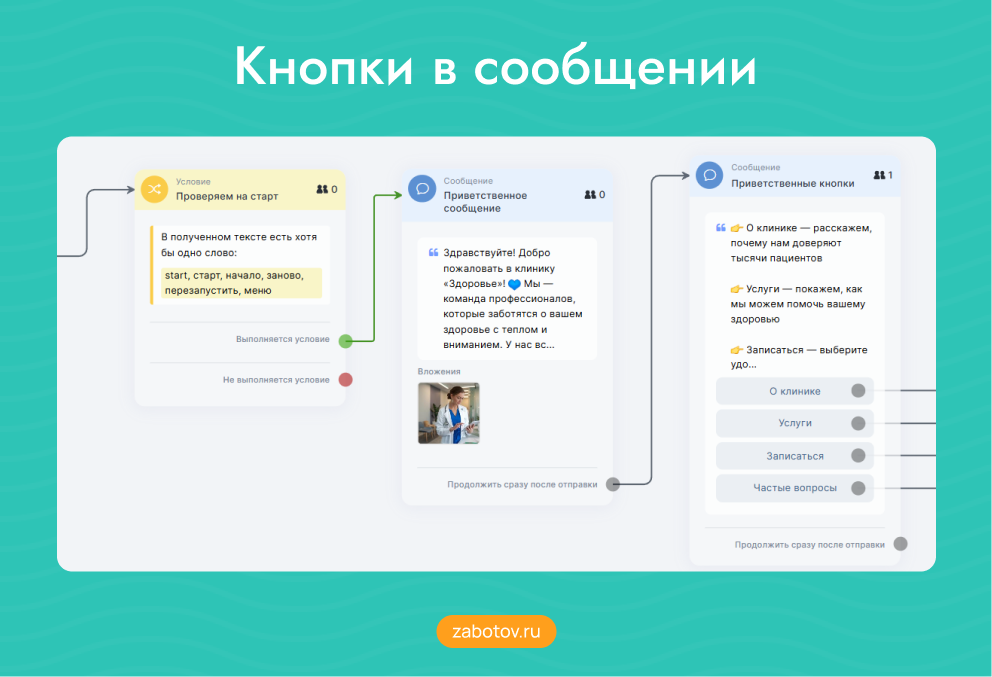The width and height of the screenshot is (992, 677).
Task: Click the chat bubble icon on Приветственные кнопки
Action: (x=709, y=175)
